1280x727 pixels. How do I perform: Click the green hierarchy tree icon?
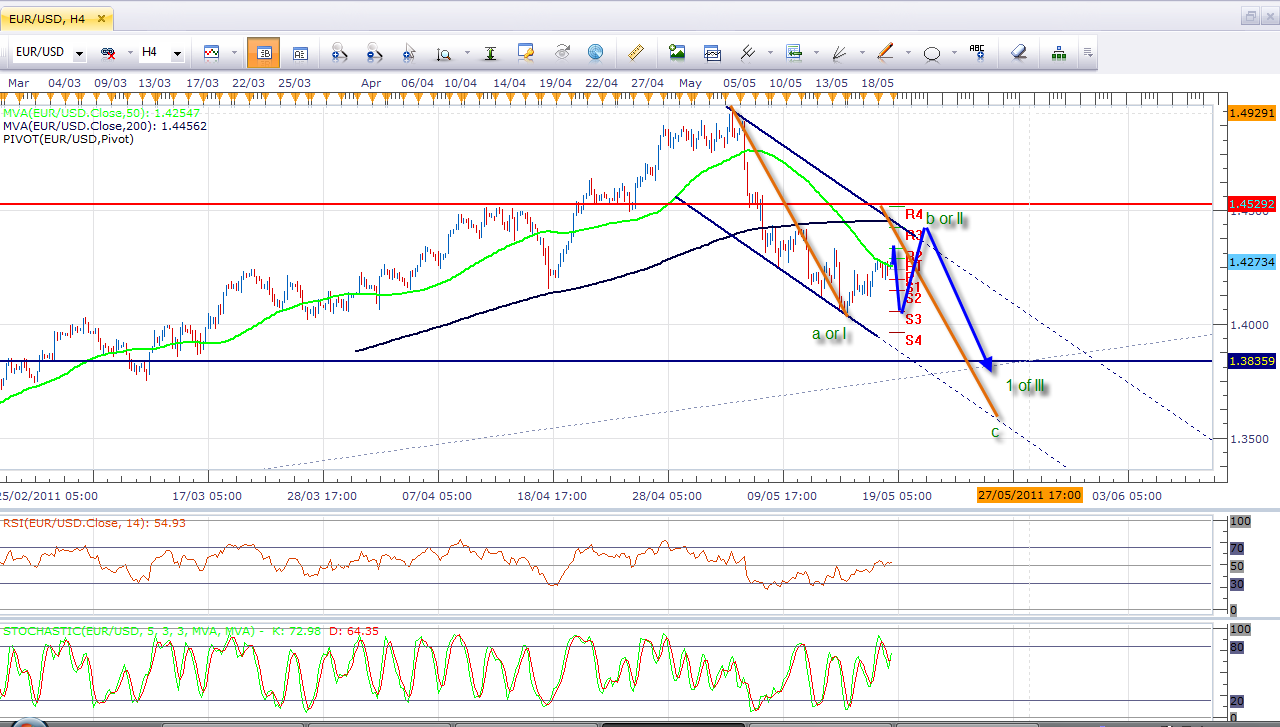tap(1058, 52)
